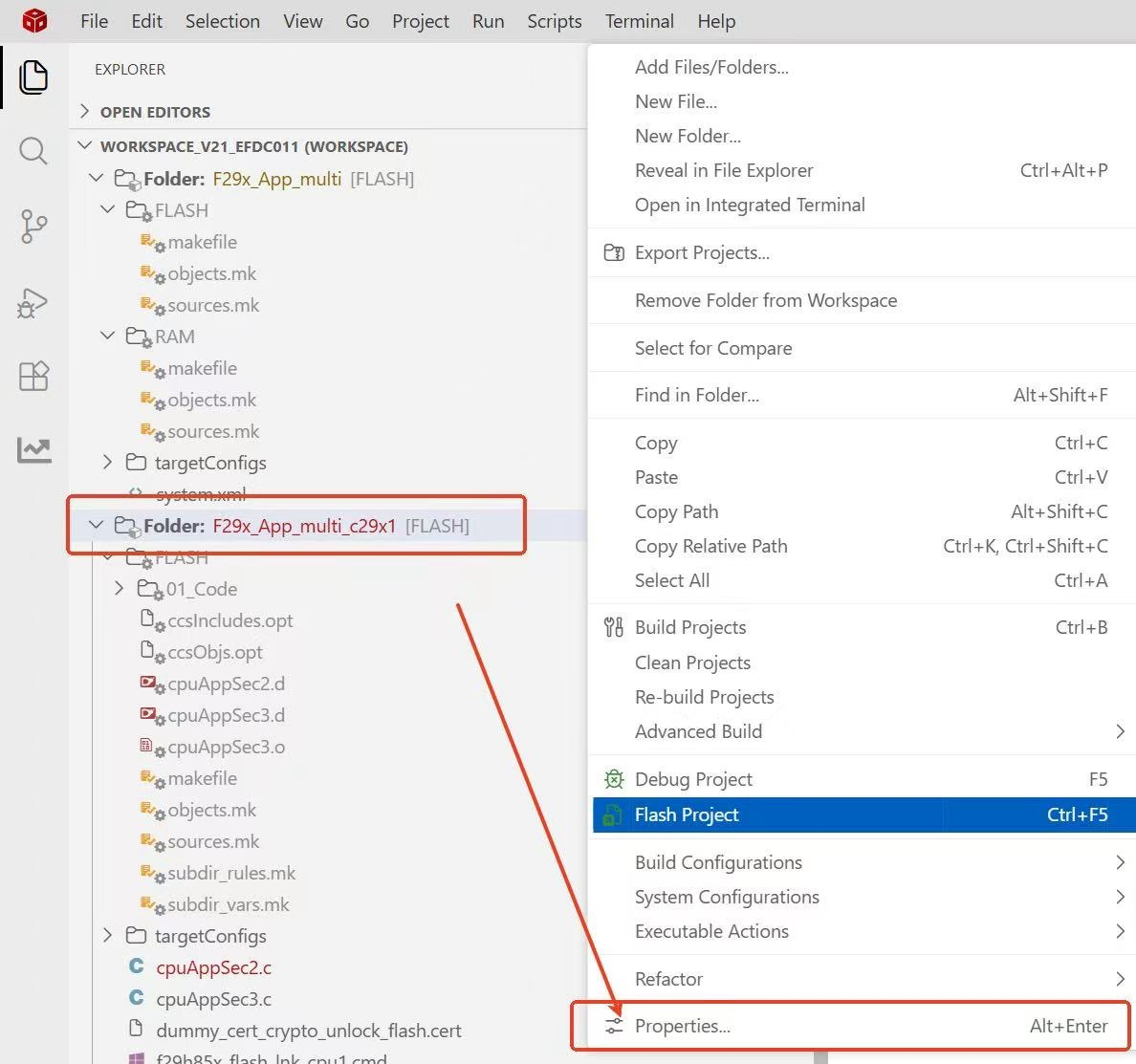Open the Run and Debug view icon
1136x1064 pixels.
pyautogui.click(x=33, y=303)
